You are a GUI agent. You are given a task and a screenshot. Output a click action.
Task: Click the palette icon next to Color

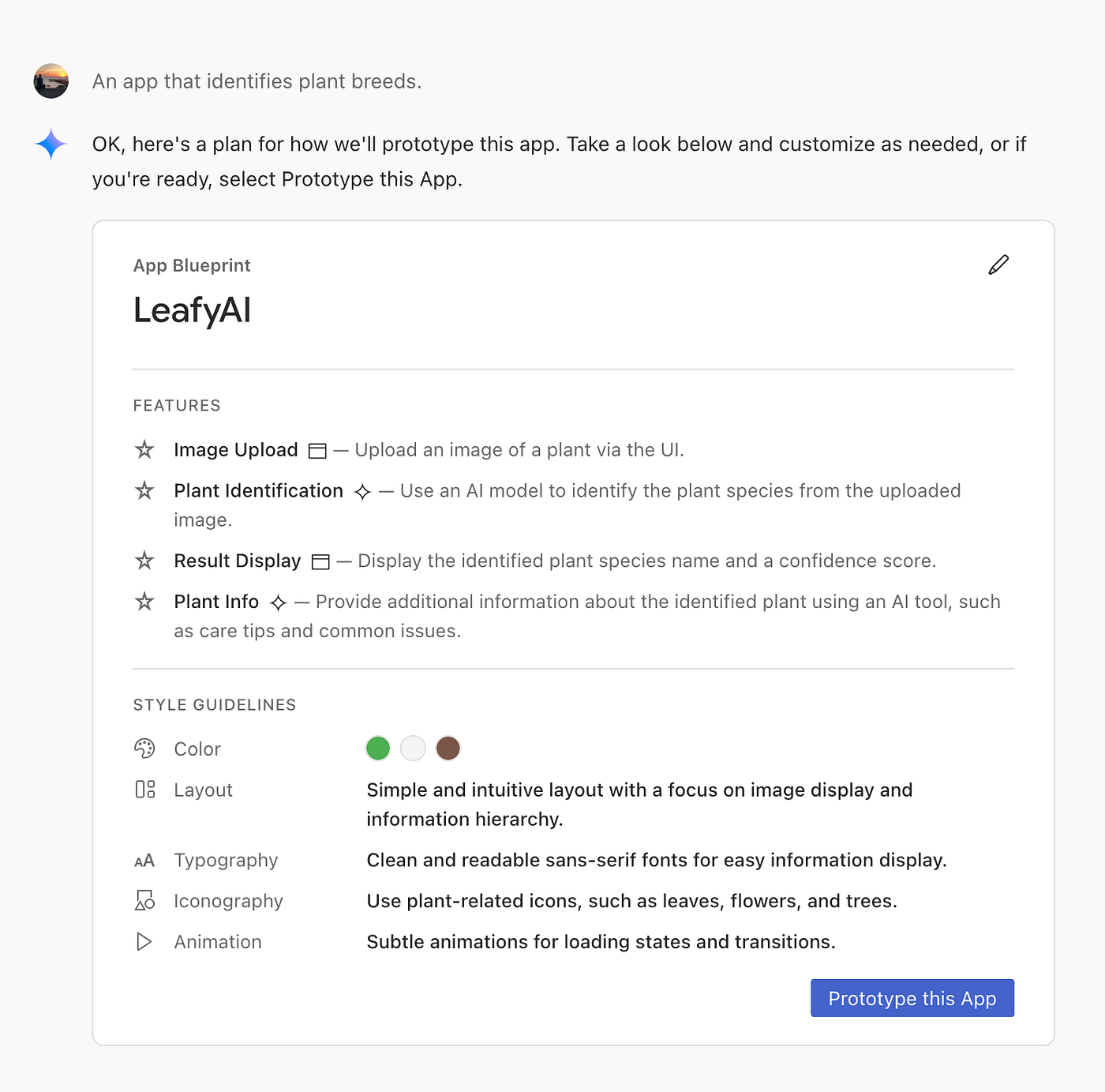144,749
